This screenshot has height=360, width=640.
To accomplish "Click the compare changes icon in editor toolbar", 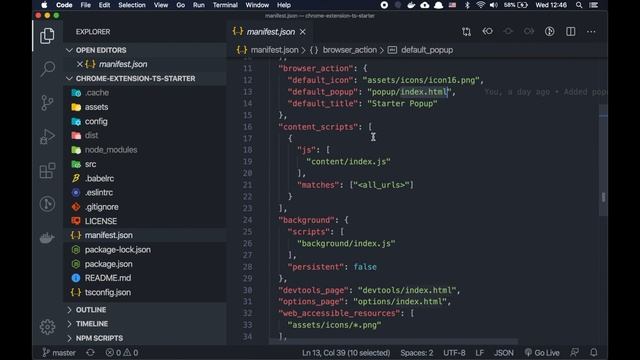I will coord(466,31).
